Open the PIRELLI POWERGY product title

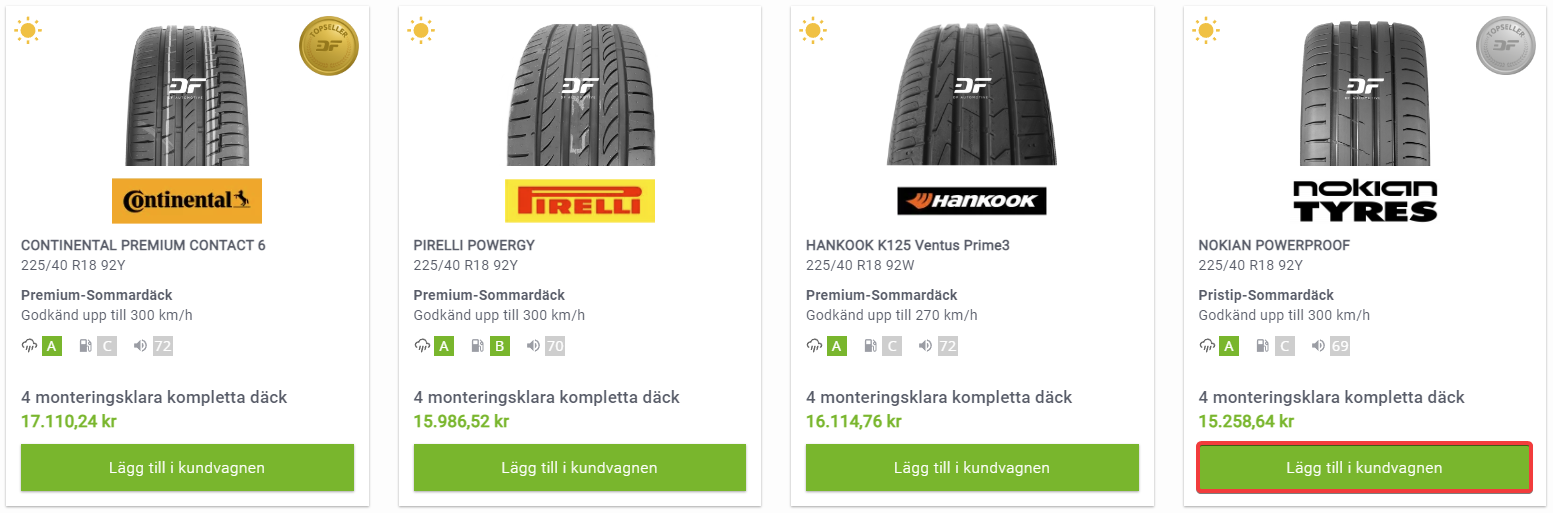coord(474,245)
